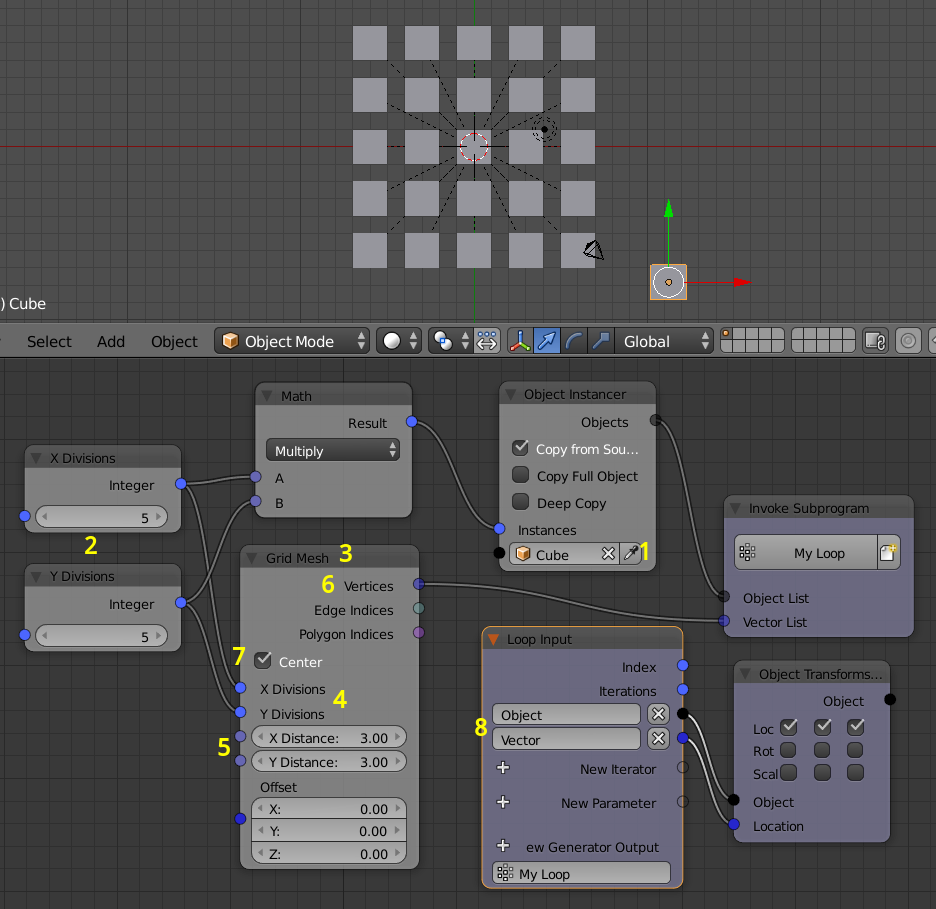Toggle the first Loc checkbox
Viewport: 936px width, 909px height.
pyautogui.click(x=789, y=727)
